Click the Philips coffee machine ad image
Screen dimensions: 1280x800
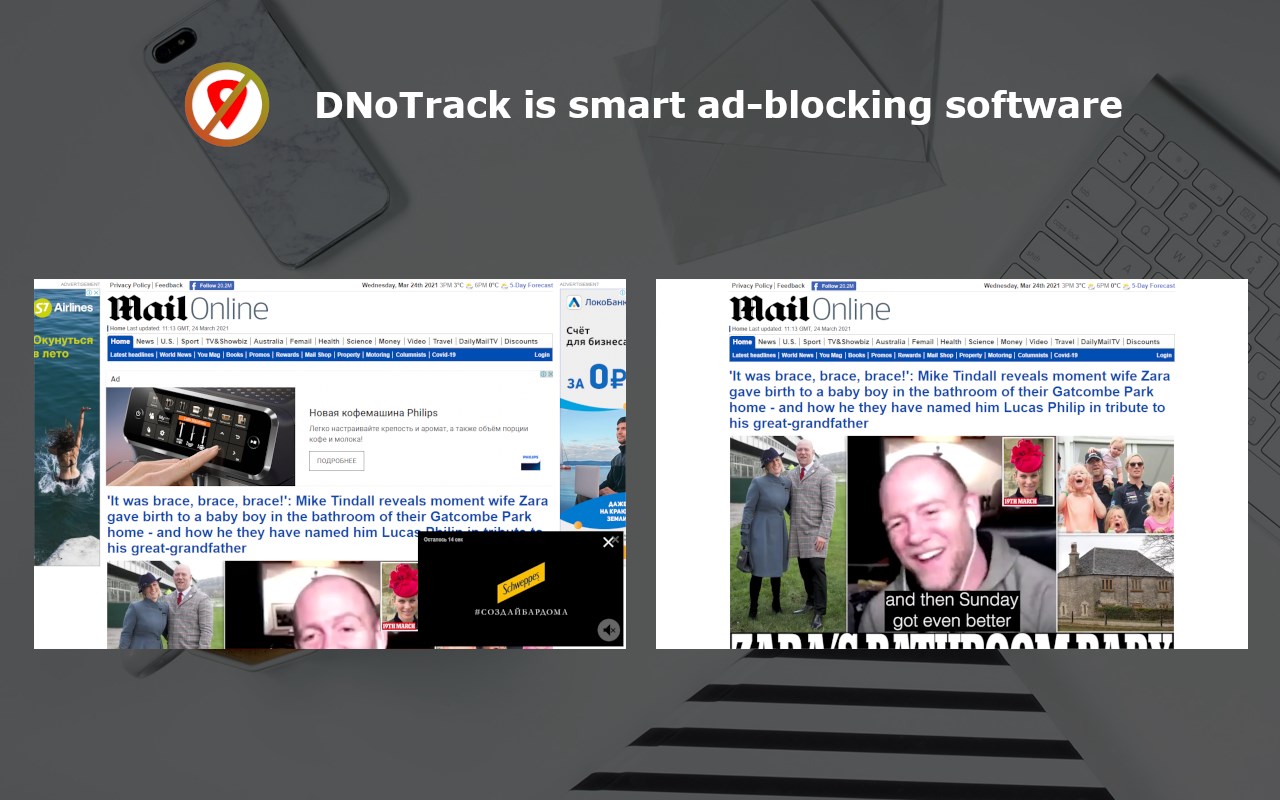(201, 436)
